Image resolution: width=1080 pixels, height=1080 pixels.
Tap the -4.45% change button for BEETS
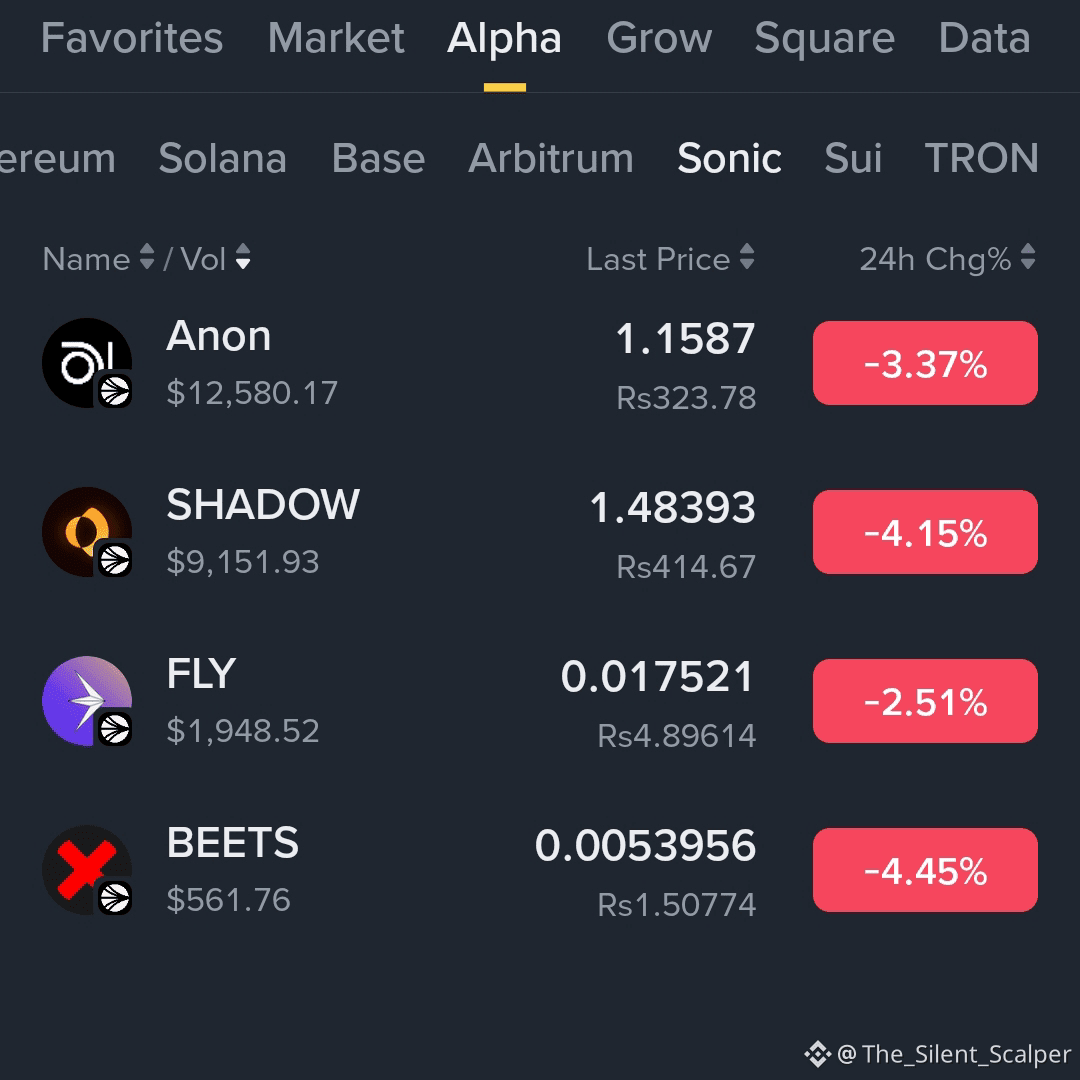pyautogui.click(x=924, y=869)
